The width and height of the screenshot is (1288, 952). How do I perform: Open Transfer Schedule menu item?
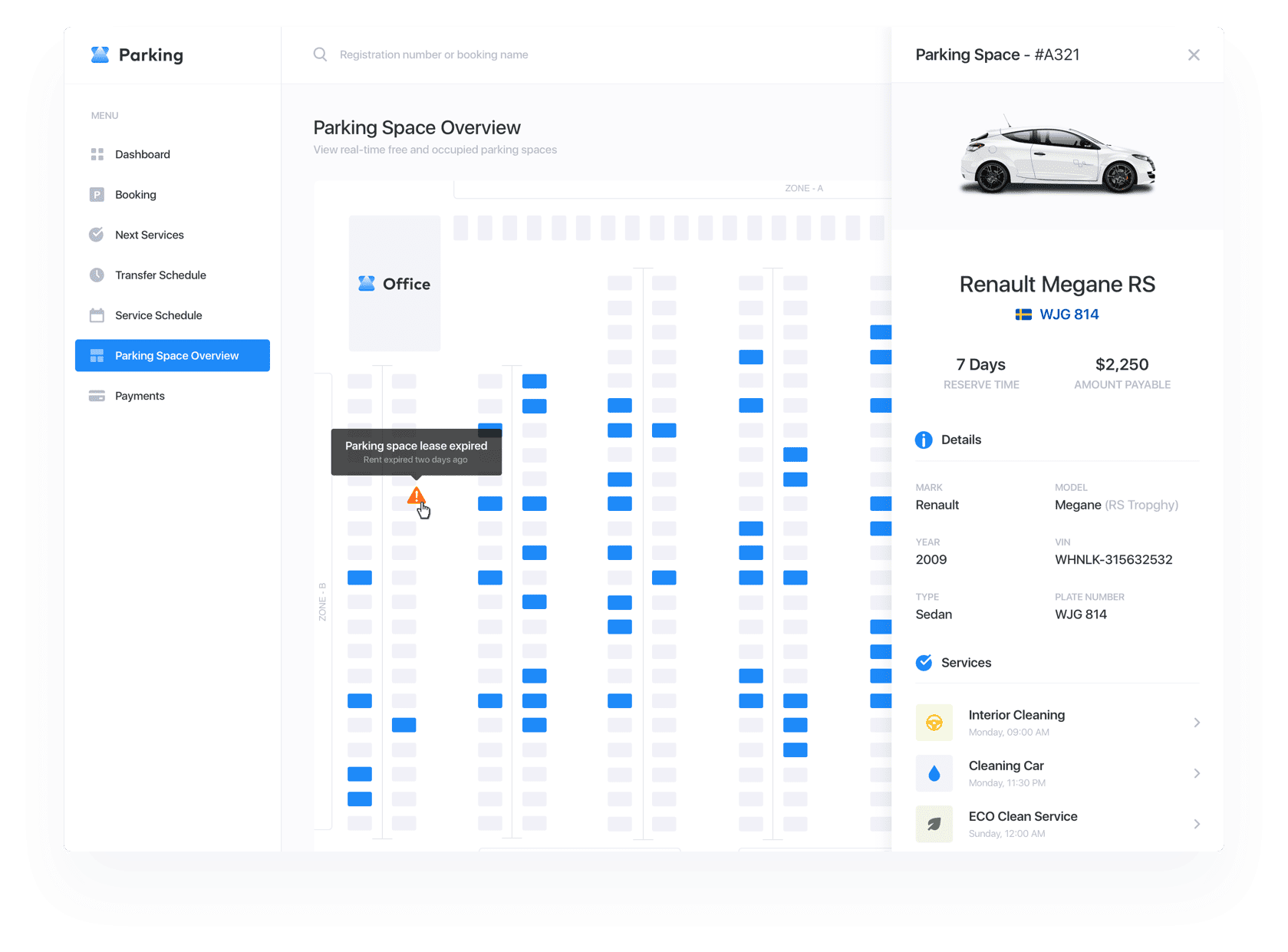tap(173, 275)
